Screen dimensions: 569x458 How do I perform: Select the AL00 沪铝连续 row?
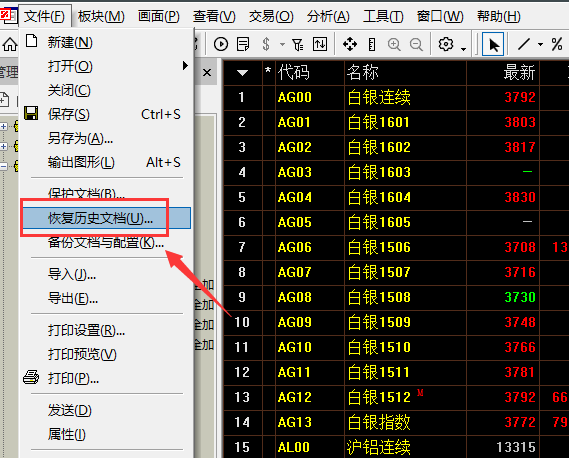pyautogui.click(x=396, y=447)
